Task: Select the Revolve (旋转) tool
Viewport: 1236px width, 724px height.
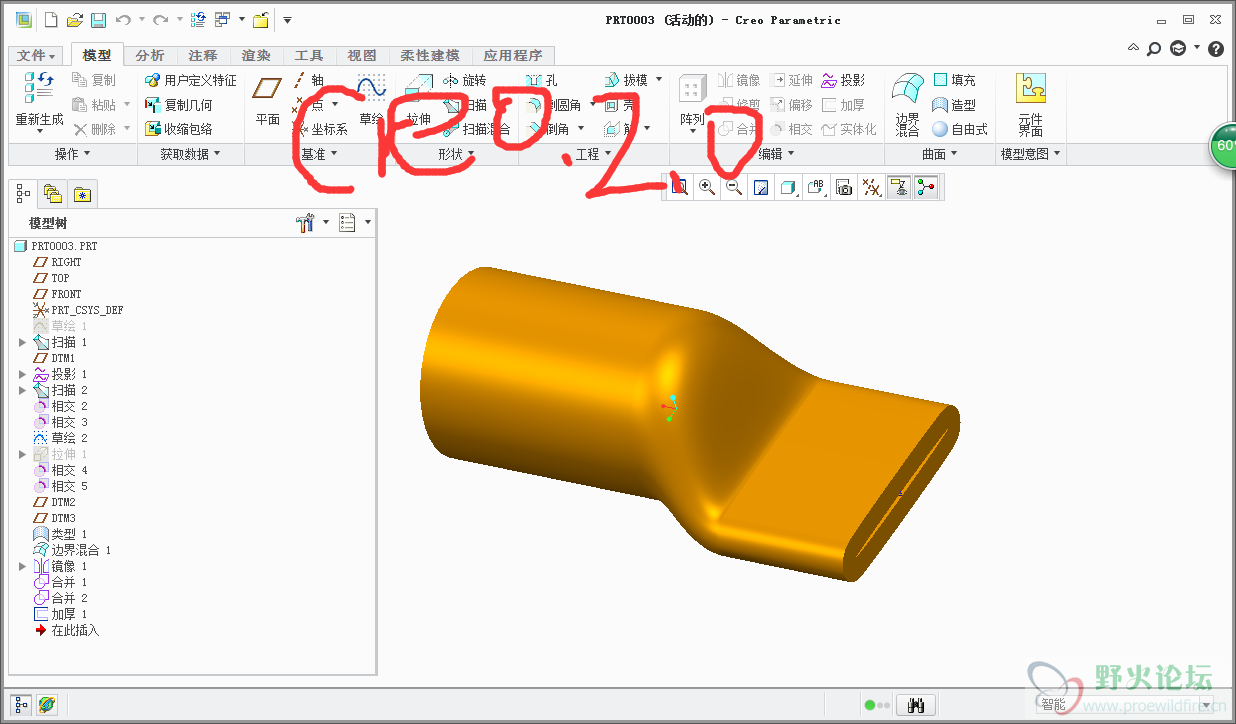Action: tap(464, 80)
